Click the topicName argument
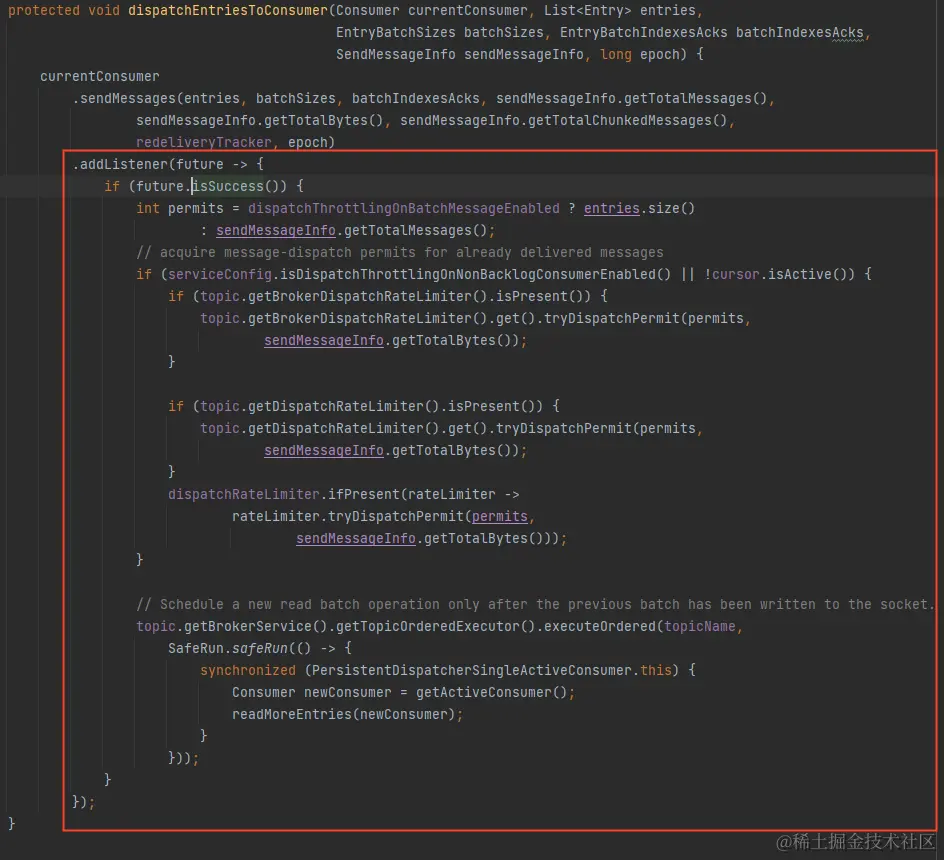 coord(700,626)
